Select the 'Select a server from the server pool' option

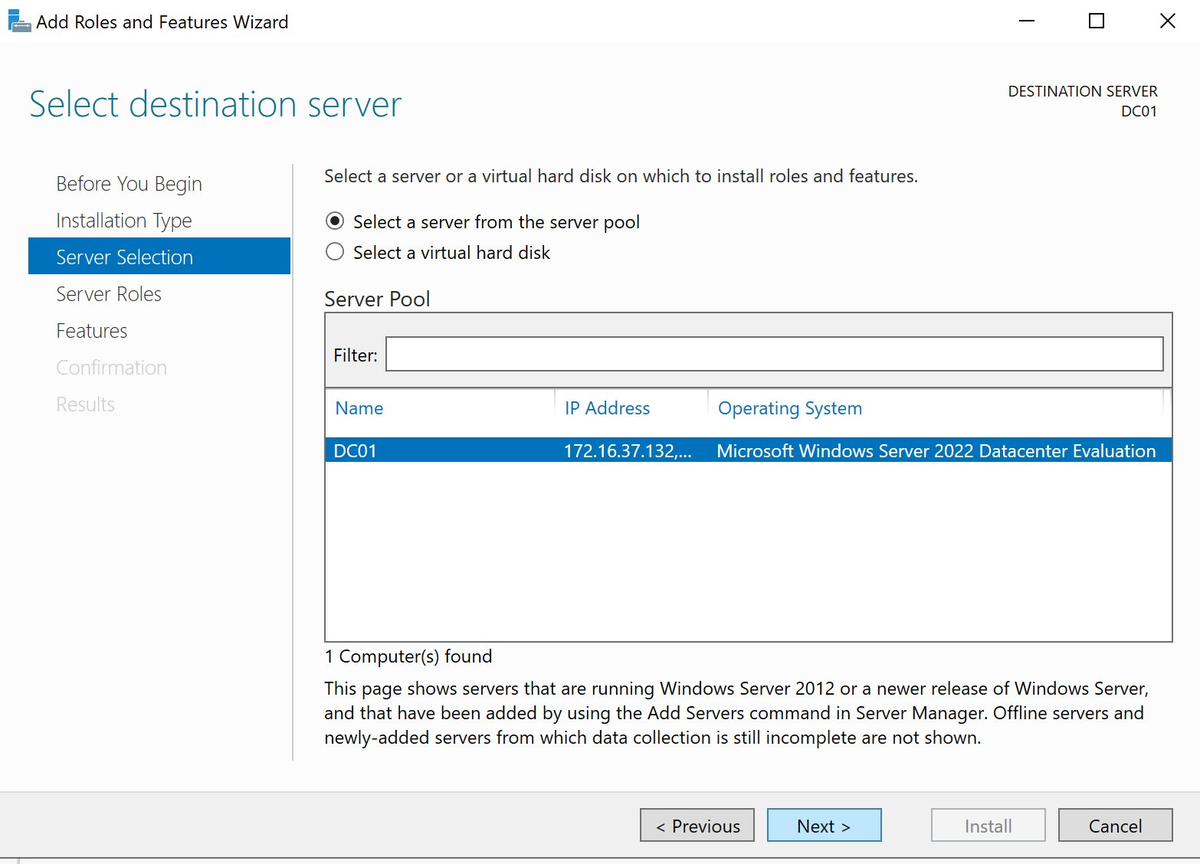335,221
